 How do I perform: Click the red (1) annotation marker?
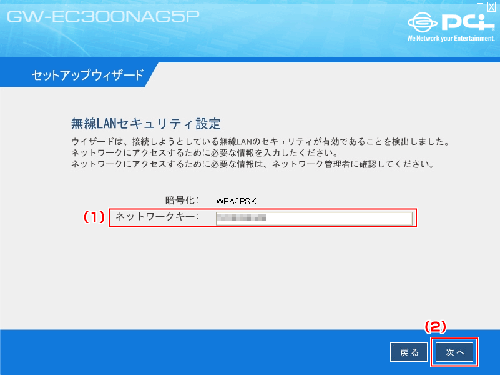[x=94, y=217]
